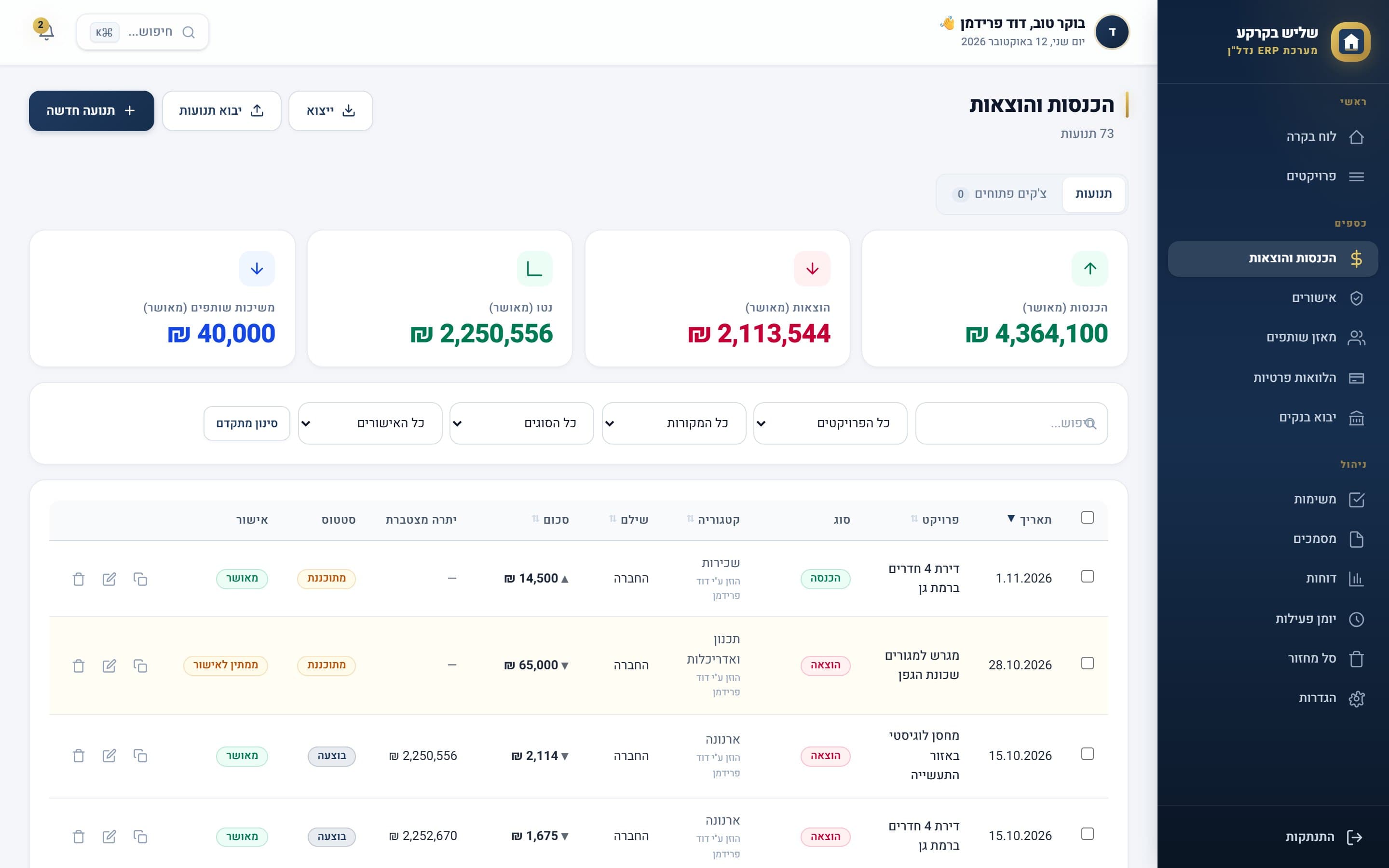Sort by סכום column icon
This screenshot has height=868, width=1389.
pyautogui.click(x=535, y=519)
